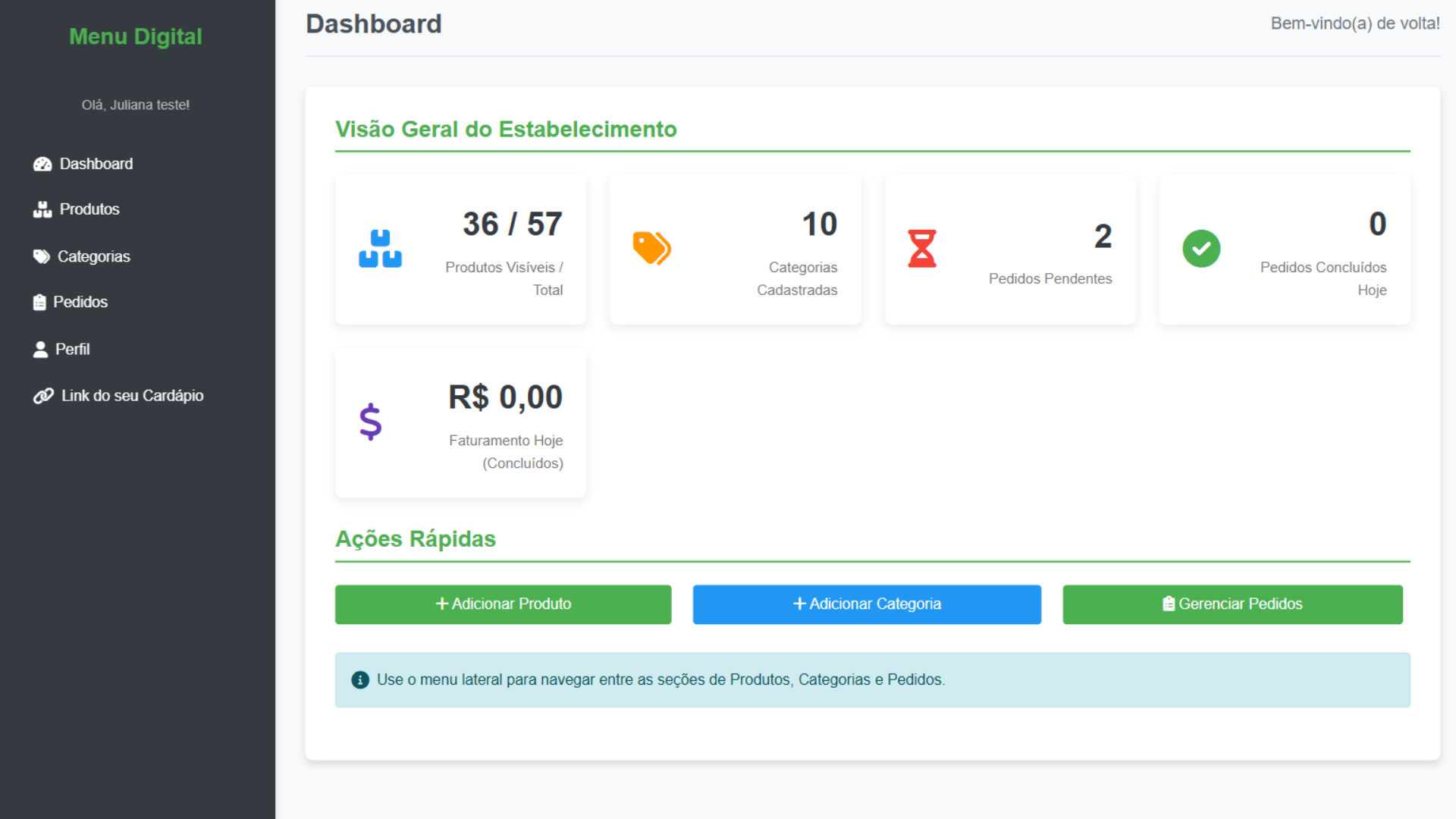Select the Faturamento Hoje revenue card
The height and width of the screenshot is (819, 1456).
[460, 422]
